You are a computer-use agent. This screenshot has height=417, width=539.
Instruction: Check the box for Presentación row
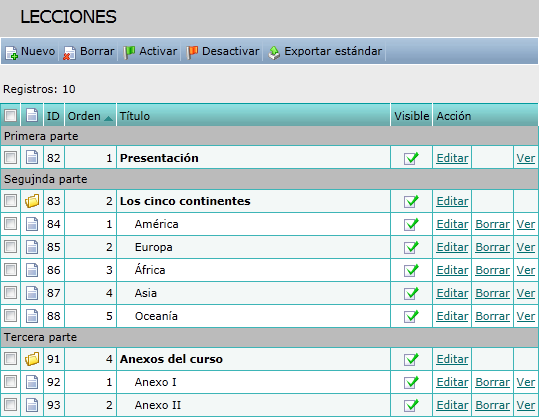10,158
